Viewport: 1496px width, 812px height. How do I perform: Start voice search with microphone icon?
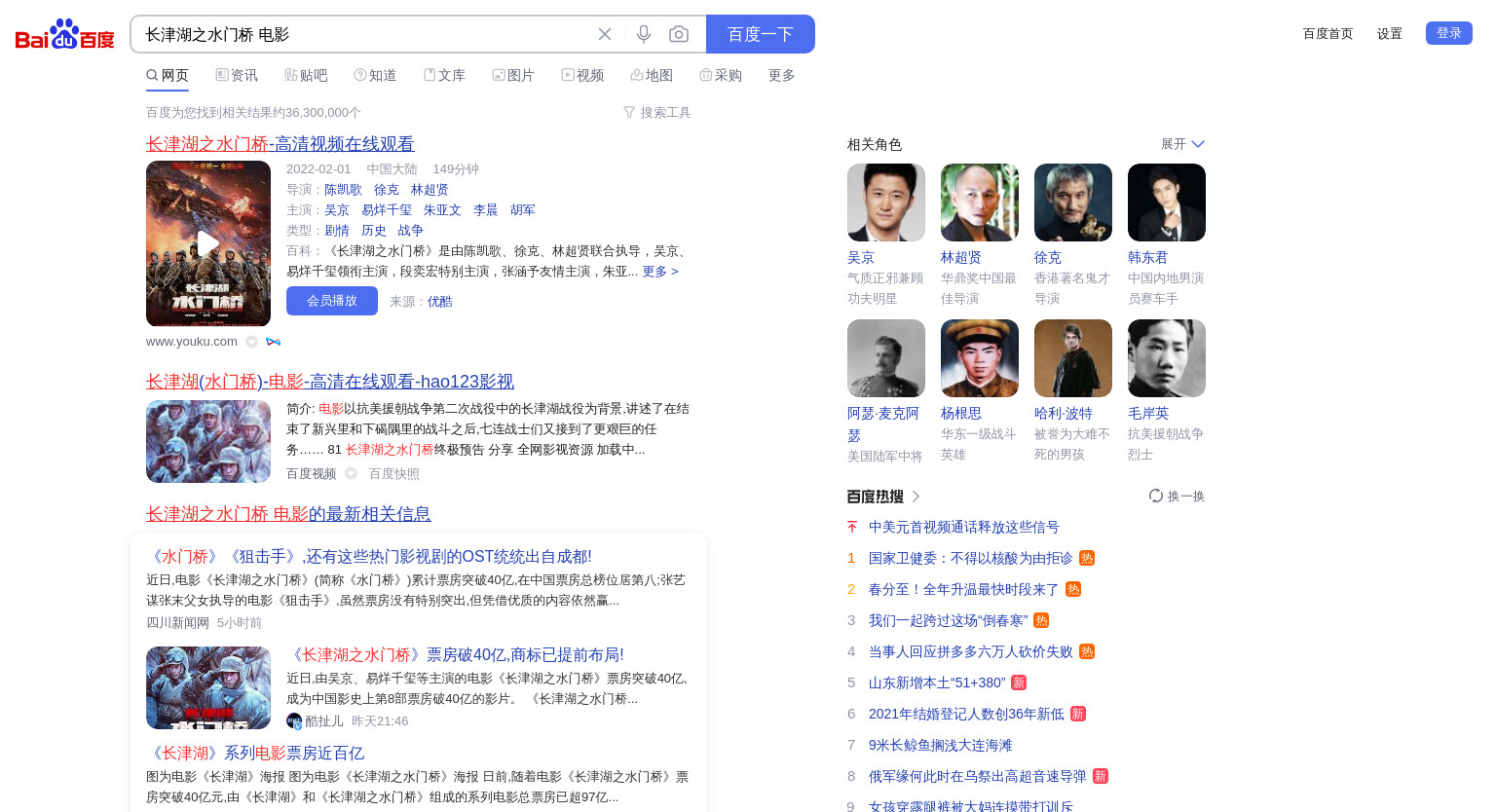(x=644, y=34)
